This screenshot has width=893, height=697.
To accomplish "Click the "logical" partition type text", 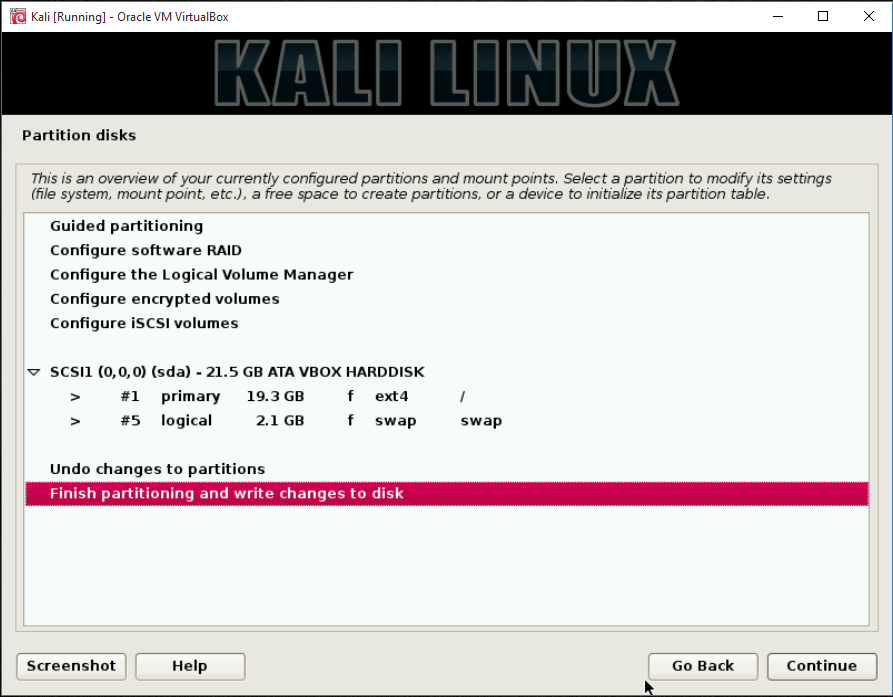I will [x=186, y=421].
